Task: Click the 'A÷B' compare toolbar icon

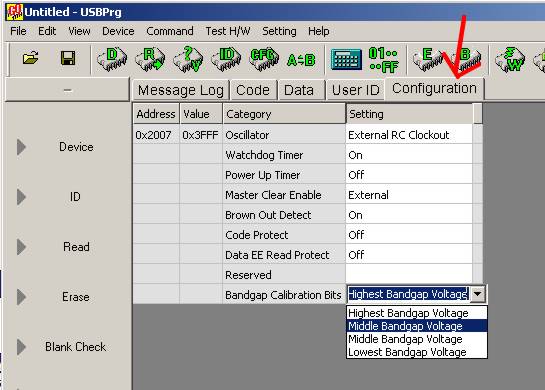Action: coord(301,60)
